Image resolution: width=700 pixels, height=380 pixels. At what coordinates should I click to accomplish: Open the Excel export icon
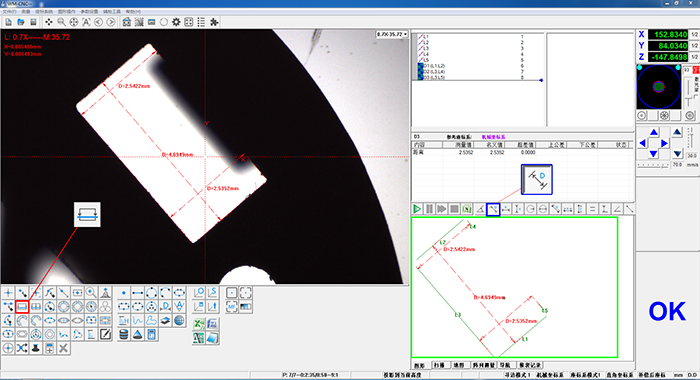199,324
